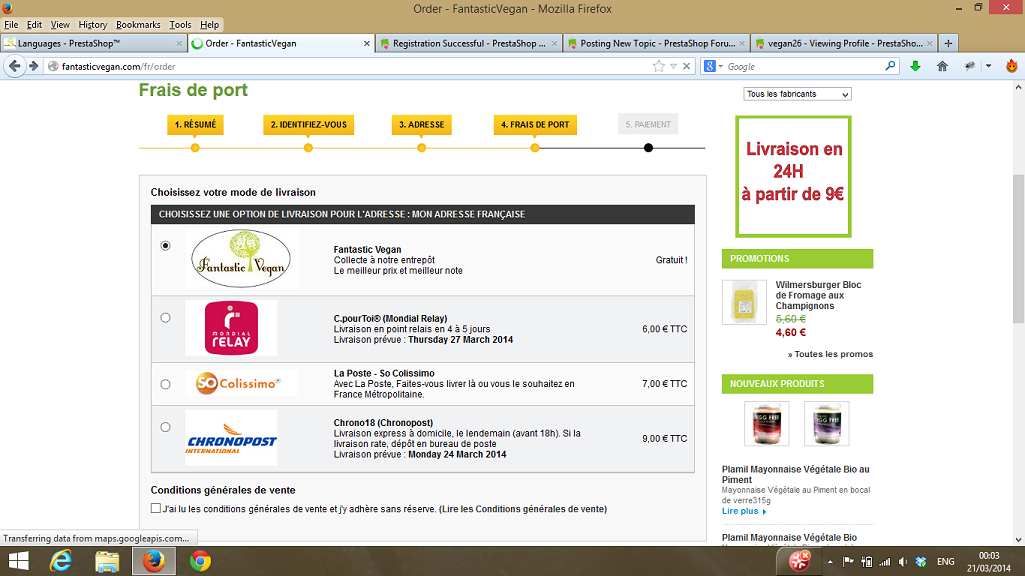Select Fantastic Vegan pickup radio option

tap(165, 246)
